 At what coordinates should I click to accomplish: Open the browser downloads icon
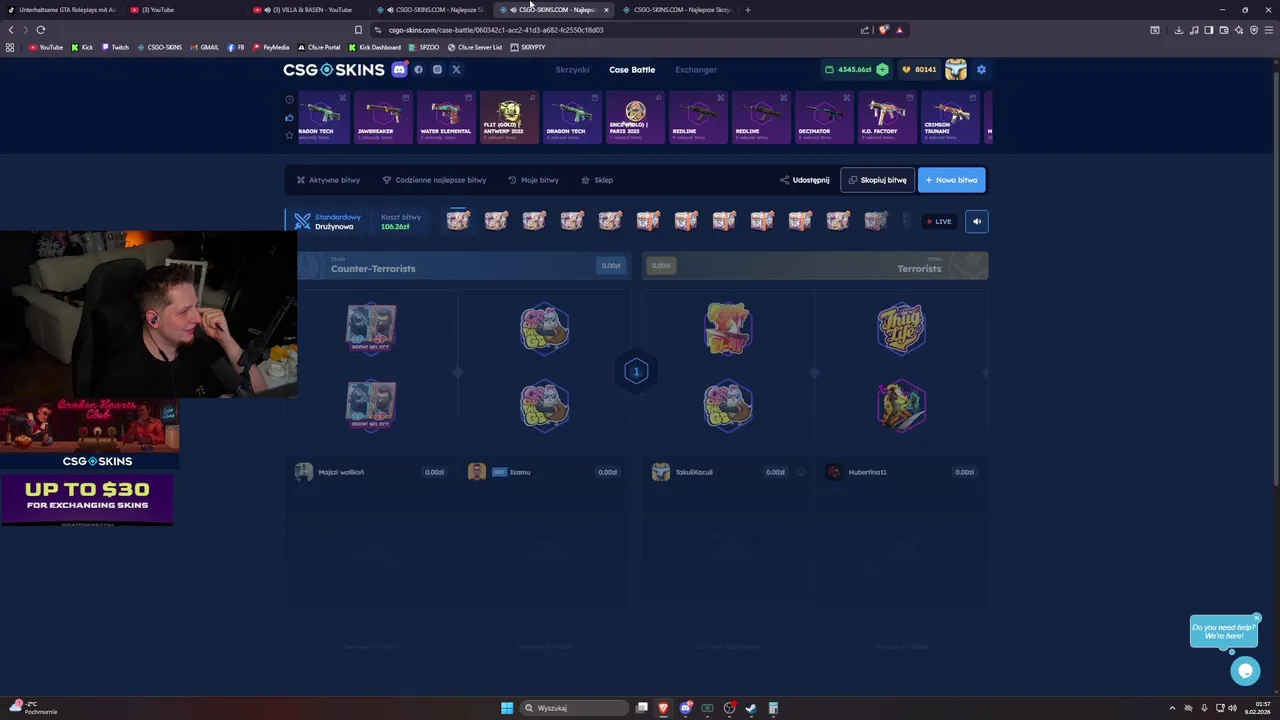[x=1178, y=30]
